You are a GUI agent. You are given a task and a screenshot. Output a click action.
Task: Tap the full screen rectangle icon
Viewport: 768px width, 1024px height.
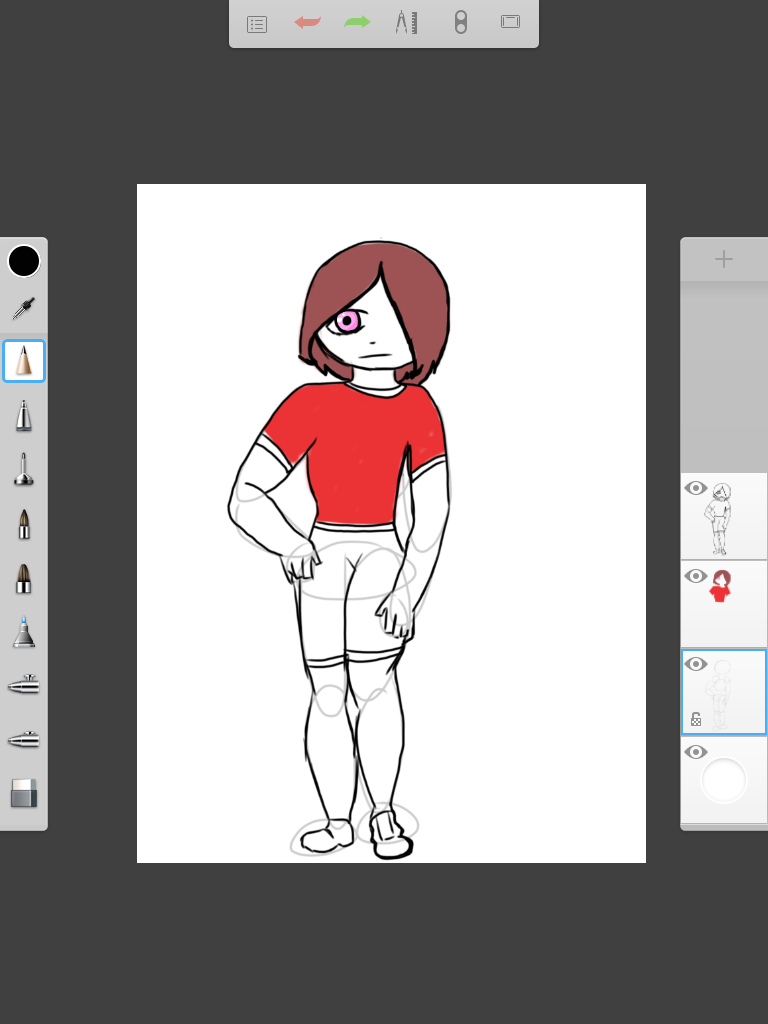[510, 22]
